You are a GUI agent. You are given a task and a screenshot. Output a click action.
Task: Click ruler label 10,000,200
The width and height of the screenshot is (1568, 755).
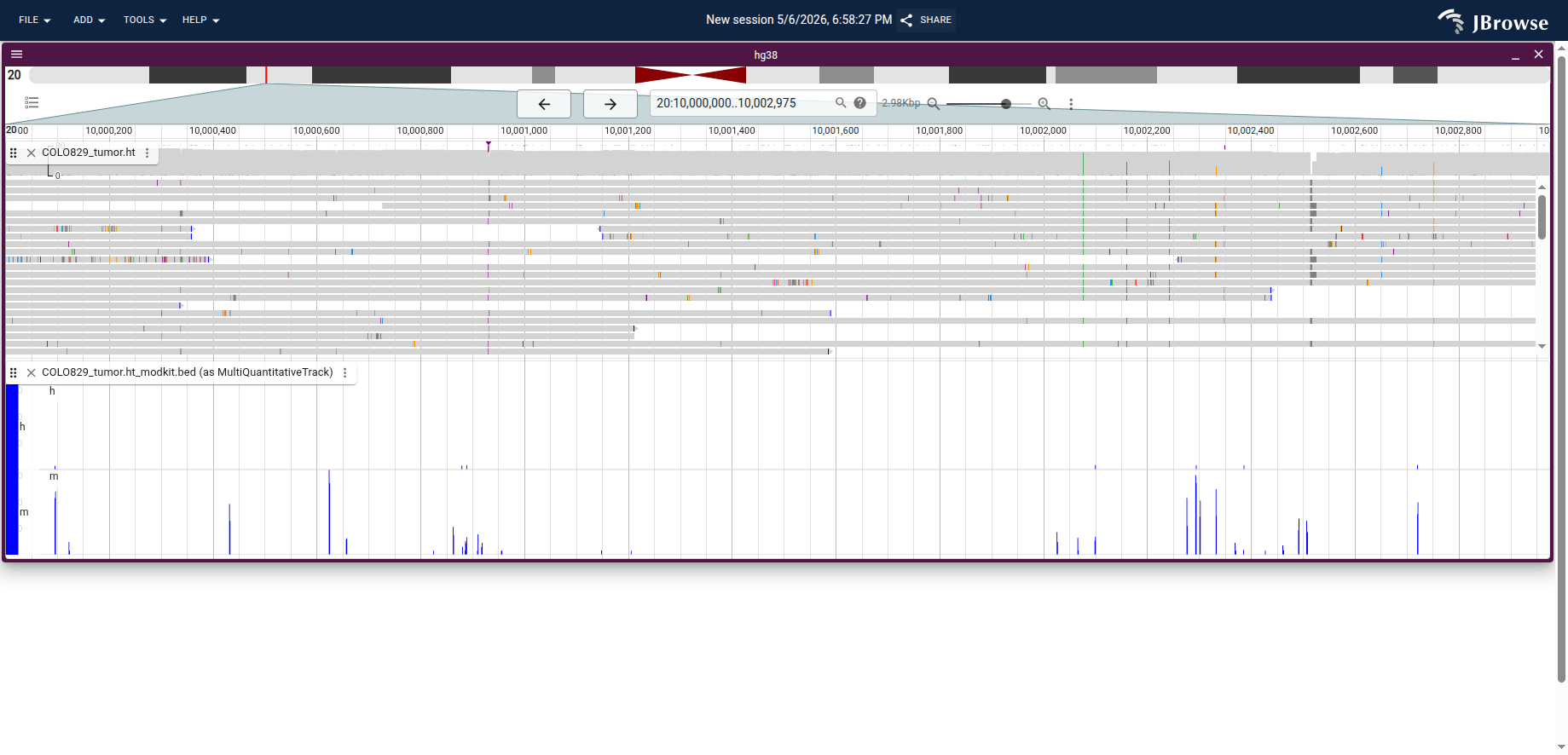(108, 130)
